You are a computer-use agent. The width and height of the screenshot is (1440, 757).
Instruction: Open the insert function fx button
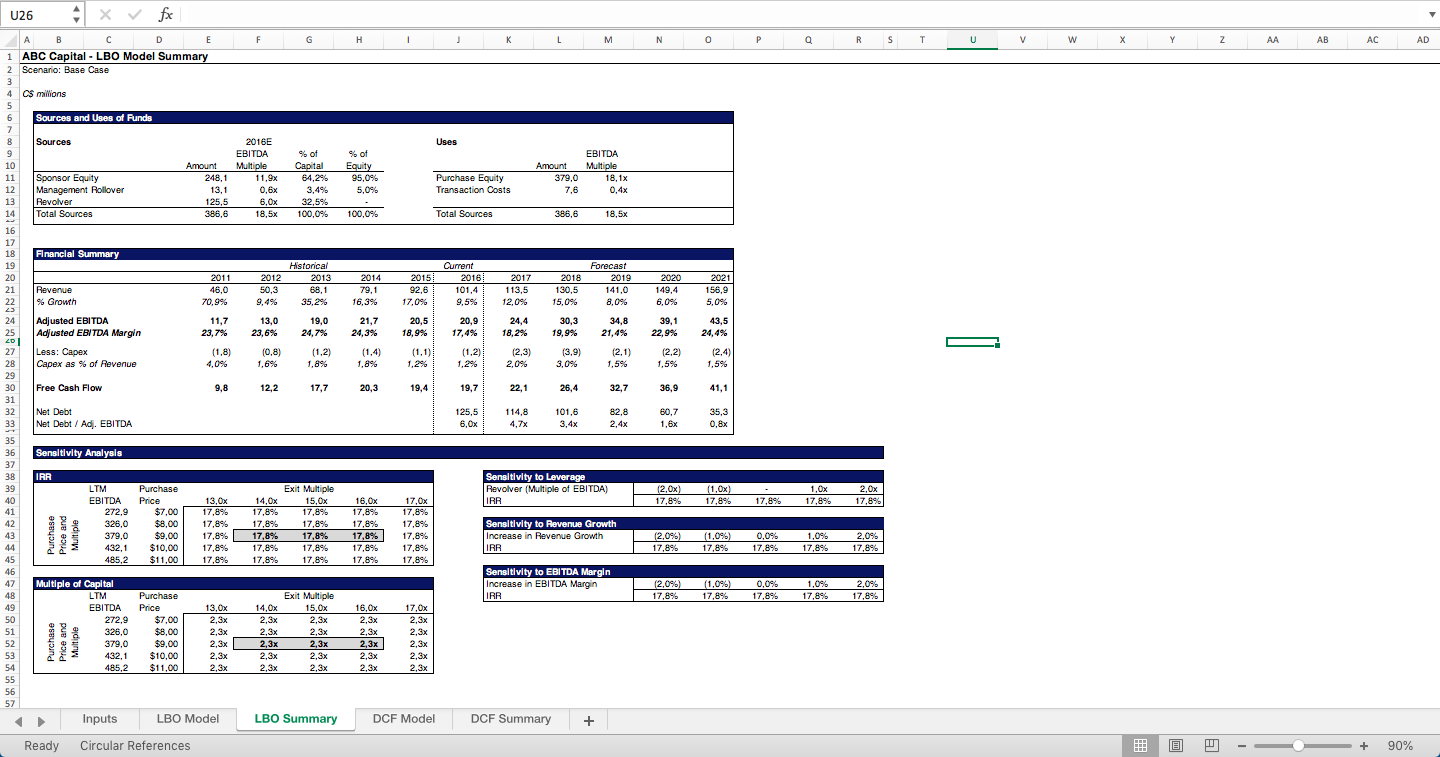click(x=166, y=15)
